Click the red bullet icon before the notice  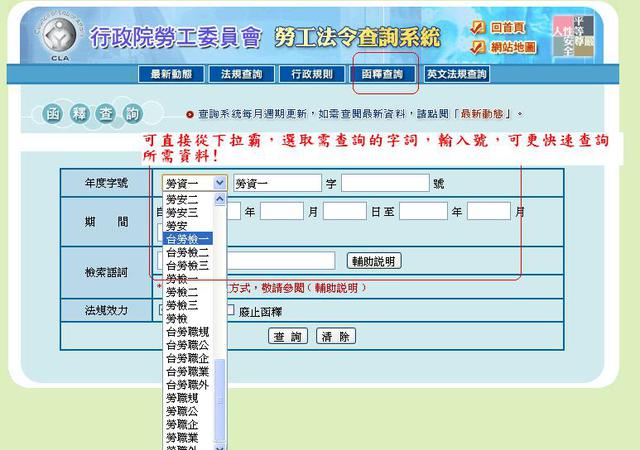coord(190,114)
